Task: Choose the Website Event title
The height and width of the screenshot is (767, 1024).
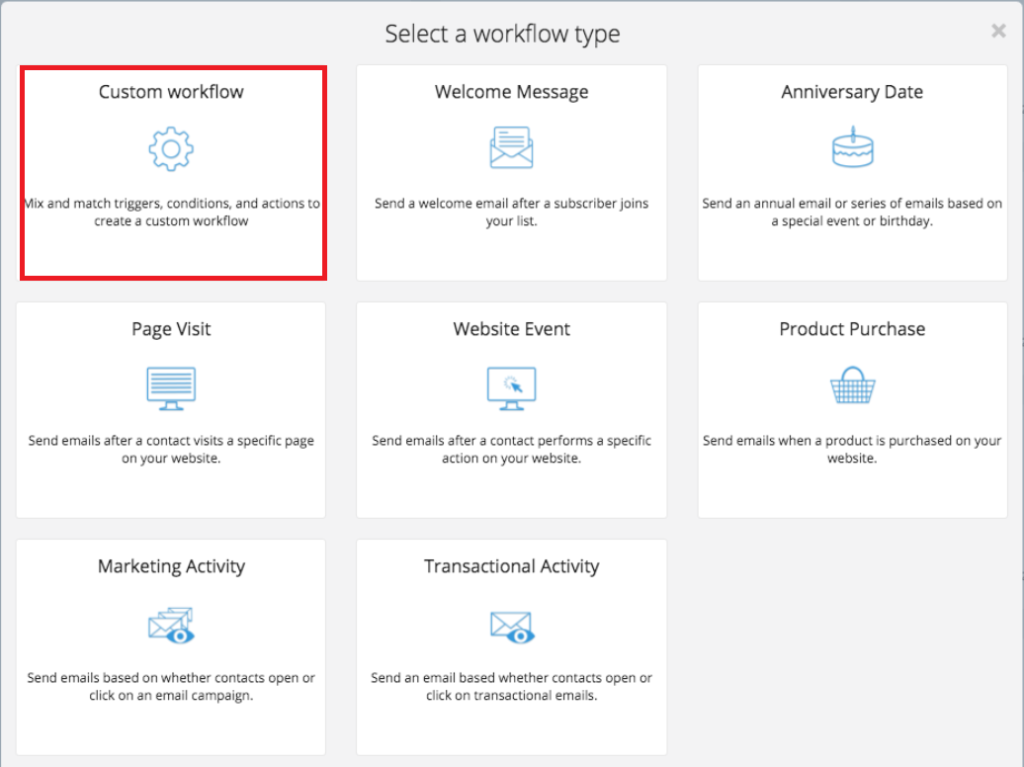Action: pos(511,329)
